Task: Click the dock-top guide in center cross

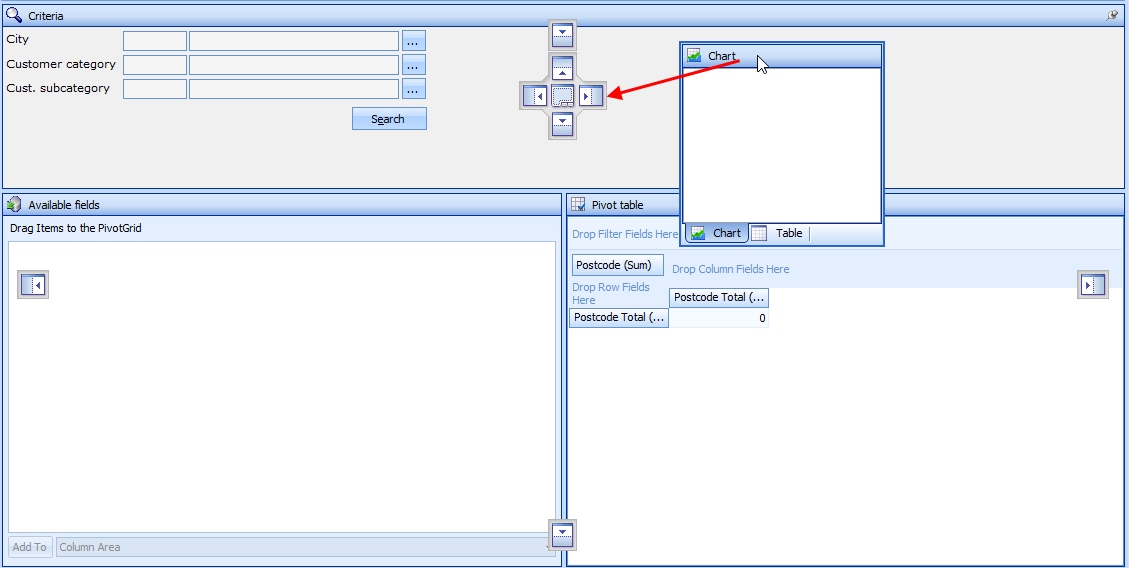Action: (x=563, y=69)
